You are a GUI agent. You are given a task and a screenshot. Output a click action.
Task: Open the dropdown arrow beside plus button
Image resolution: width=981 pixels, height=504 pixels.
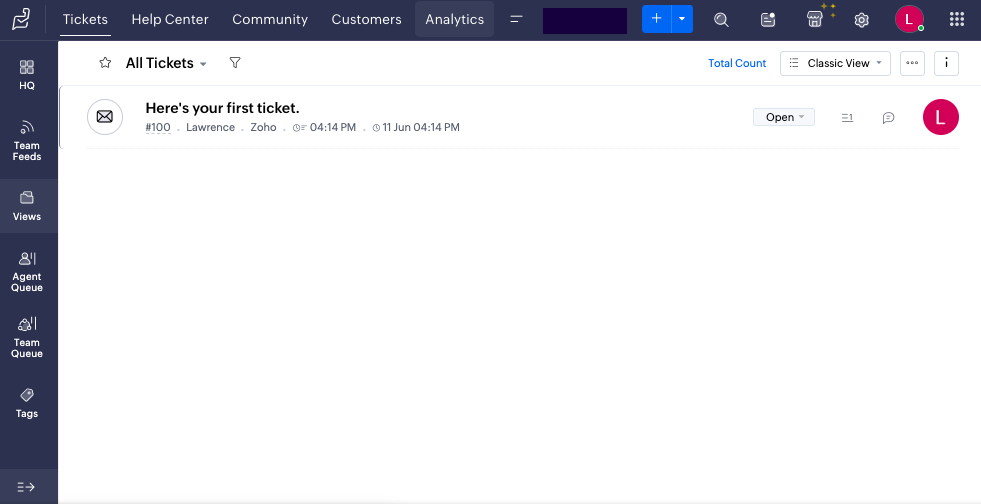click(682, 19)
